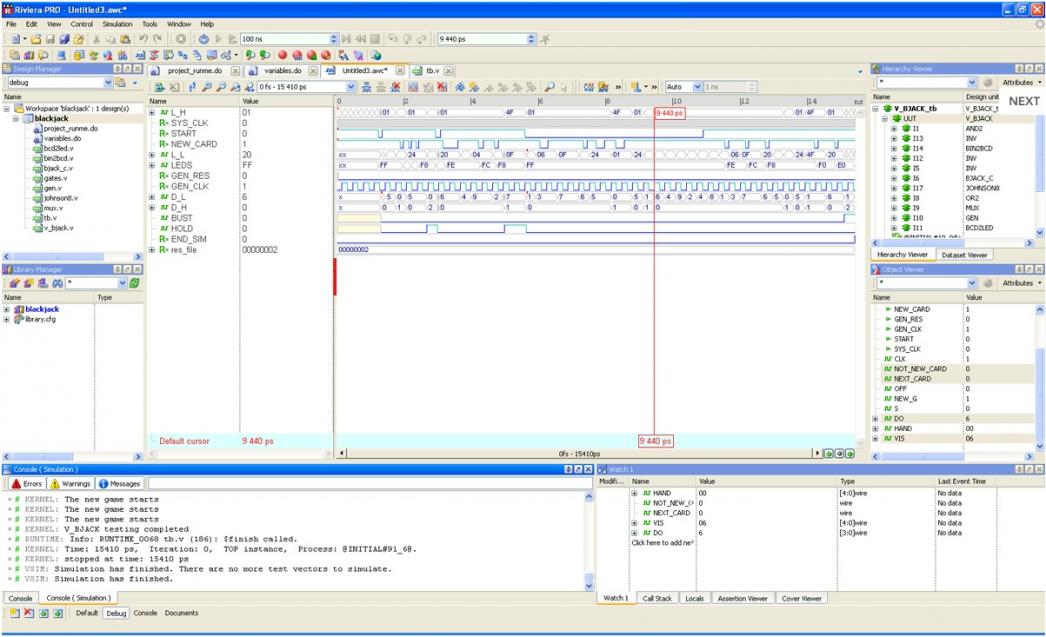
Task: Close the variables.do tab with its X
Action: pos(313,71)
